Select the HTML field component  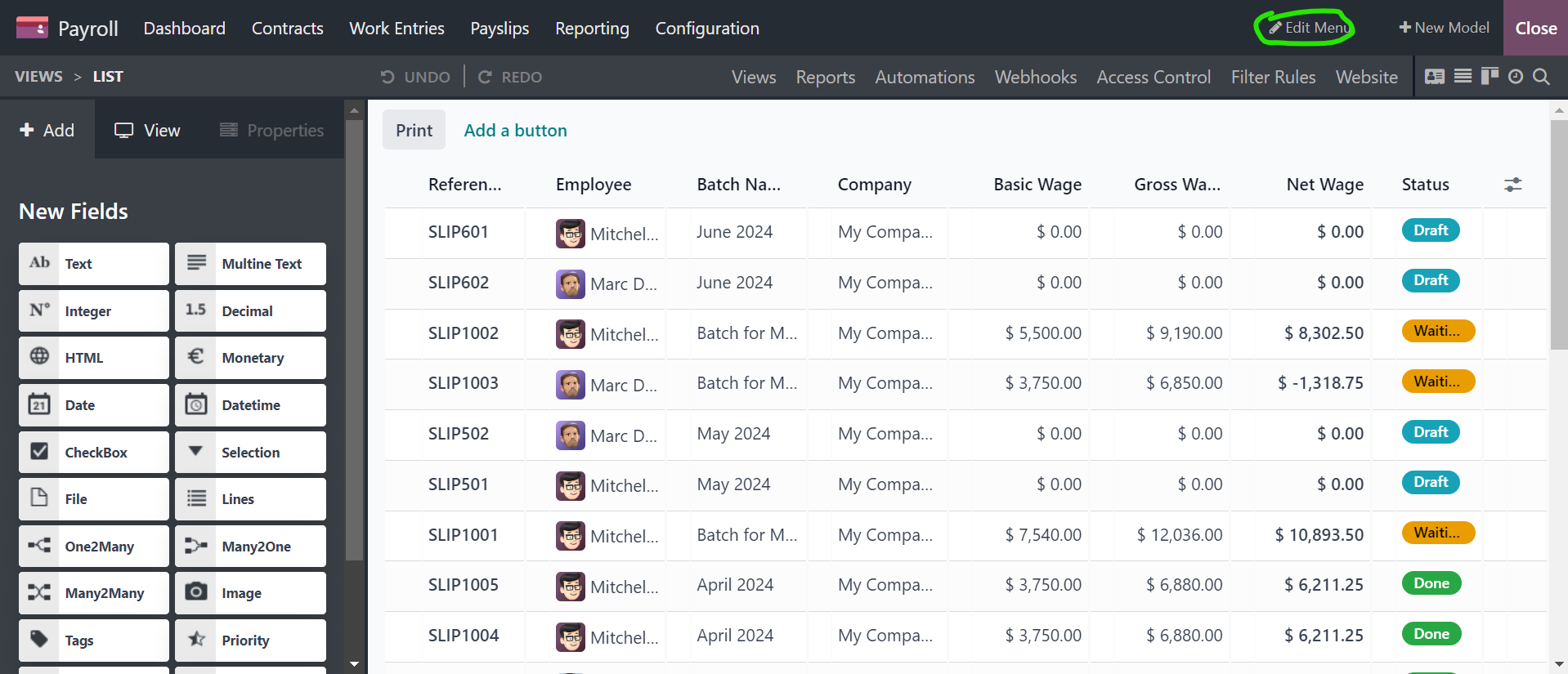(94, 358)
